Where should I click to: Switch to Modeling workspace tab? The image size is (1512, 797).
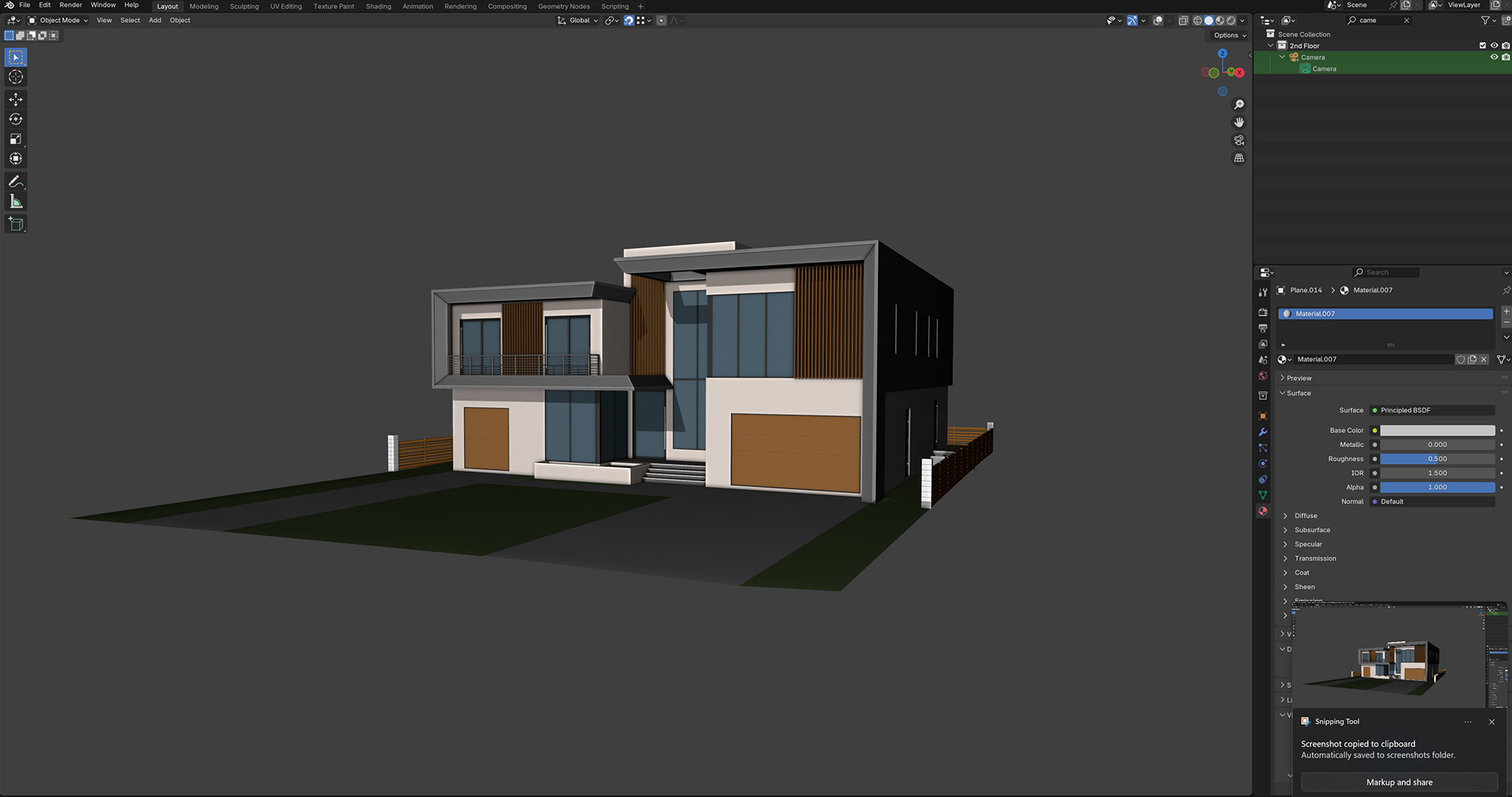click(204, 6)
